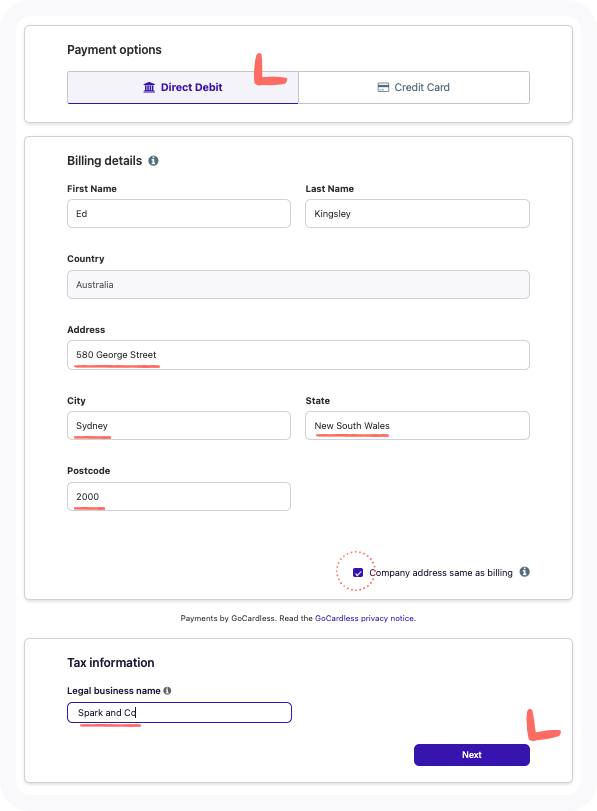
Task: Focus the First Name field
Action: pos(179,214)
